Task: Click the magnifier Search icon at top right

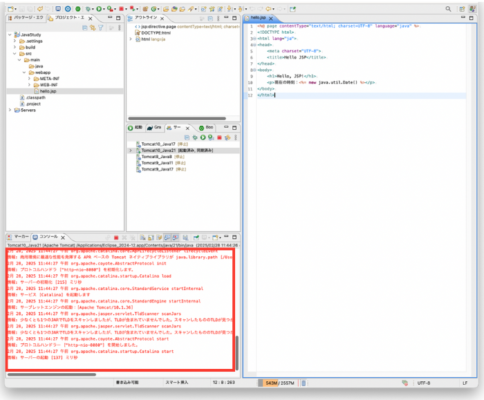Action: click(x=448, y=9)
